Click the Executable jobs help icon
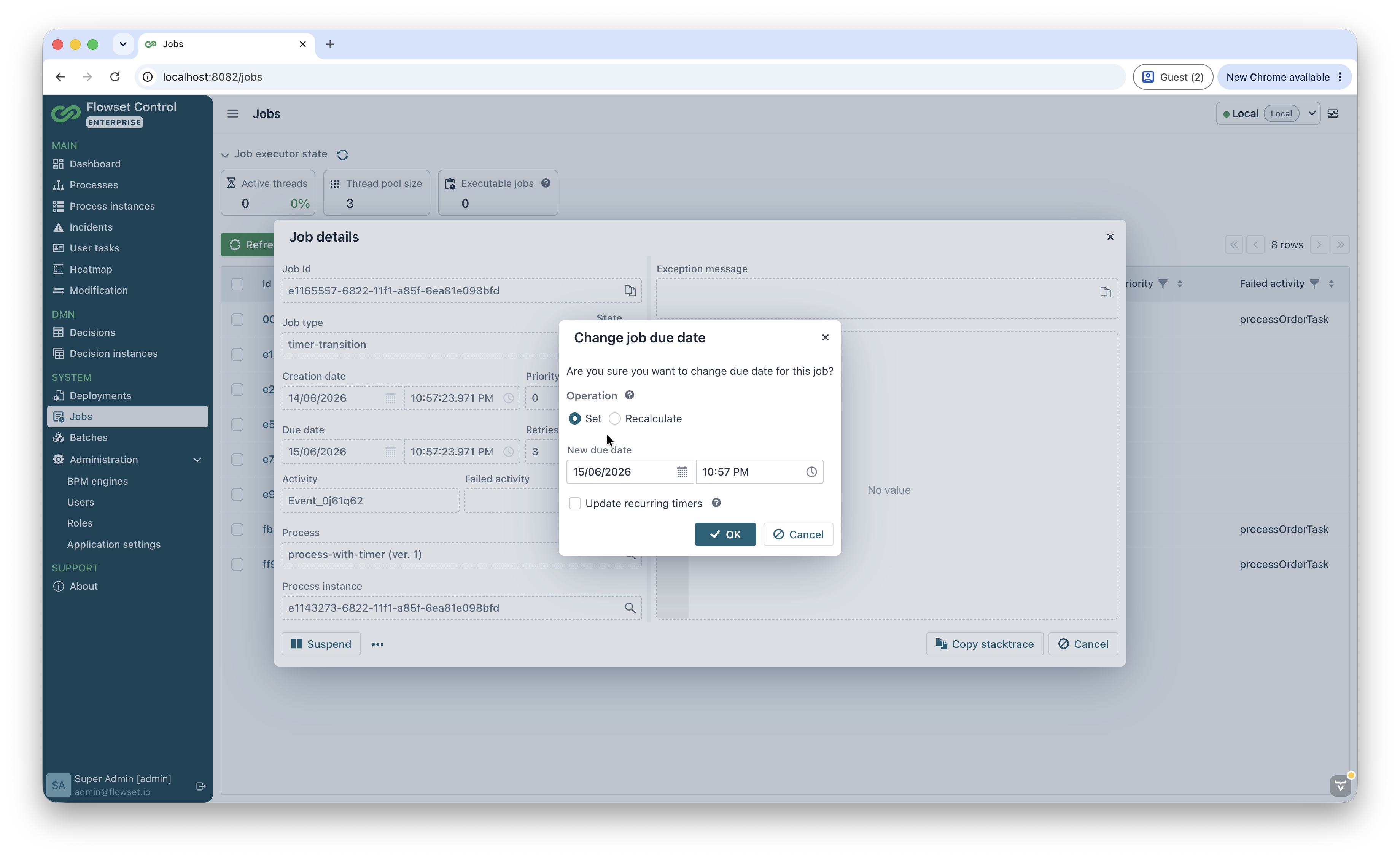Image resolution: width=1400 pixels, height=859 pixels. pyautogui.click(x=546, y=183)
